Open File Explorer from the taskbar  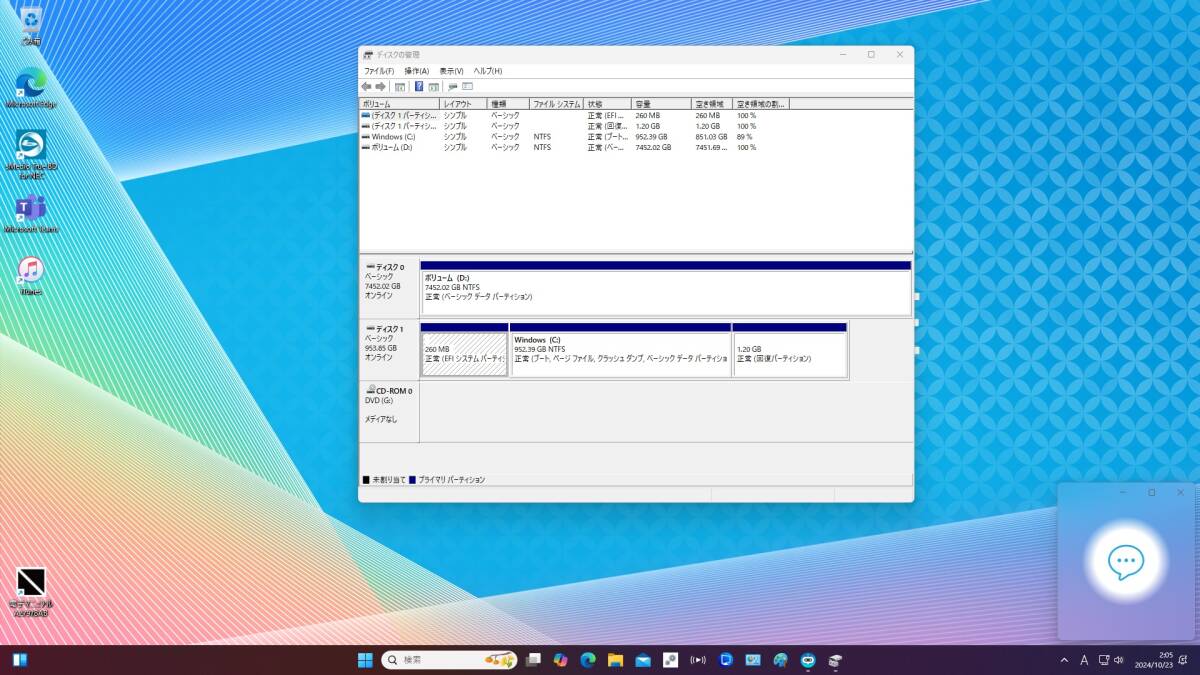[615, 660]
